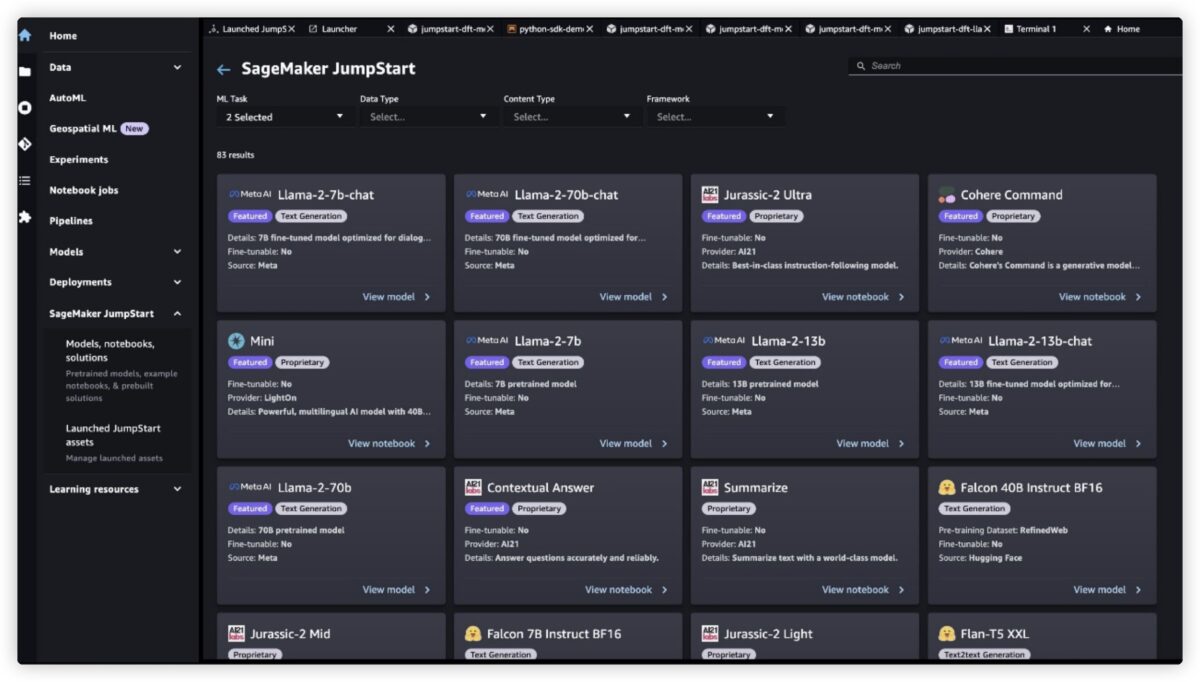Click the Cohere logo on Cohere Command card
Screen dimensions: 1200x682
[947, 195]
